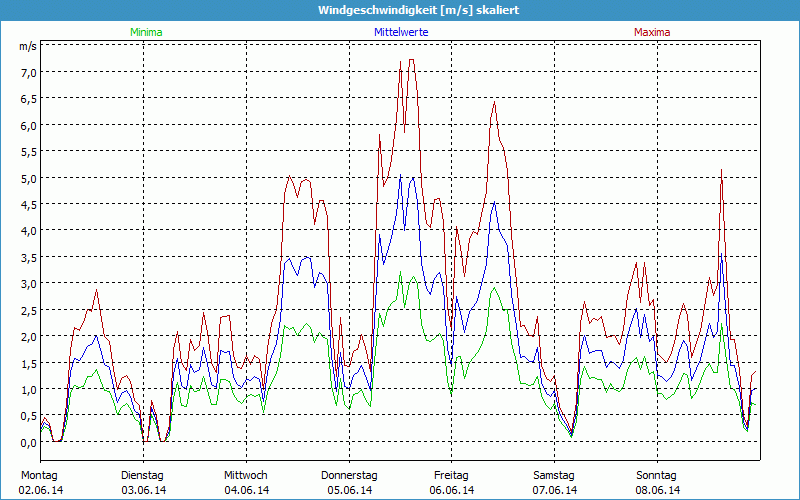This screenshot has height=500, width=800.
Task: Click the 7,0 y-axis value
Action: [29, 73]
